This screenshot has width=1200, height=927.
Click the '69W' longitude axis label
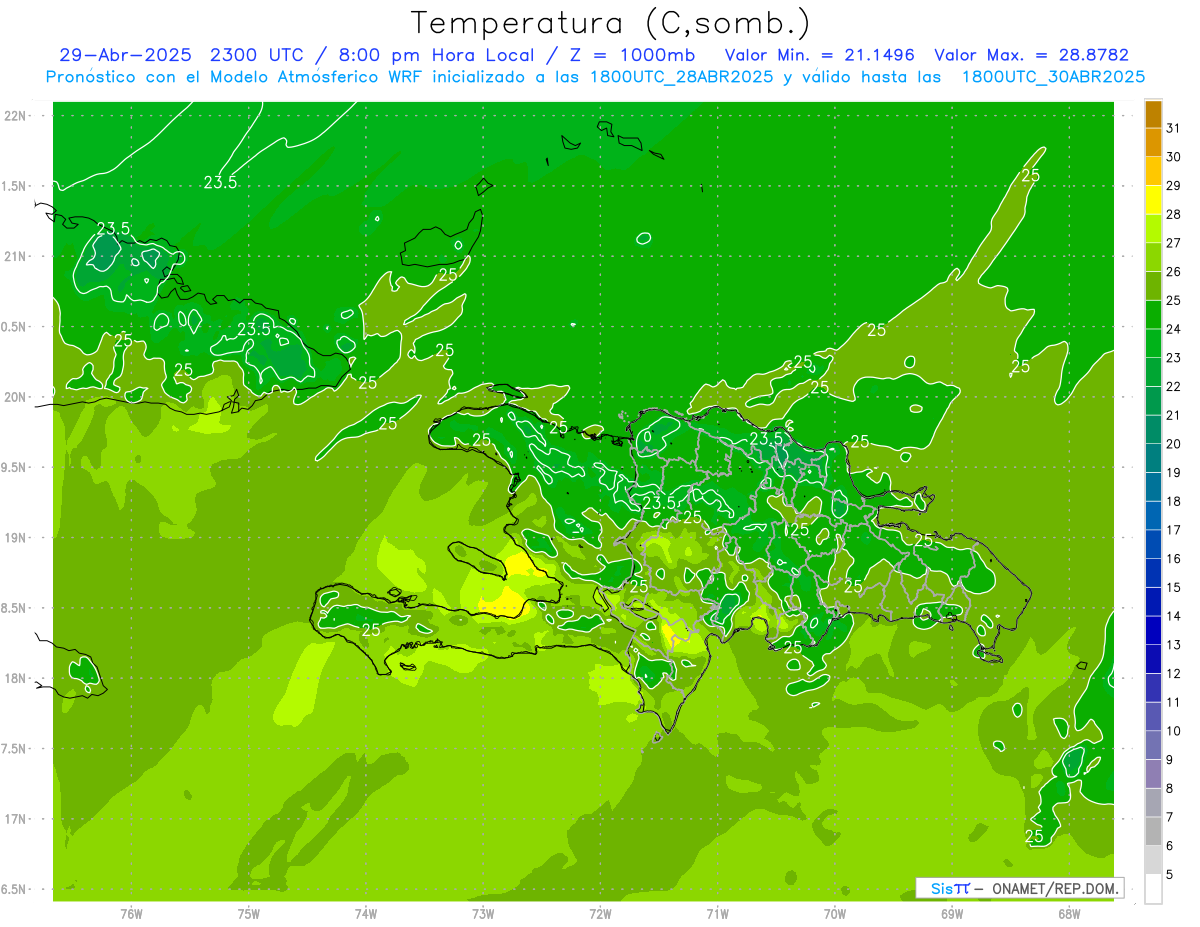[x=952, y=913]
